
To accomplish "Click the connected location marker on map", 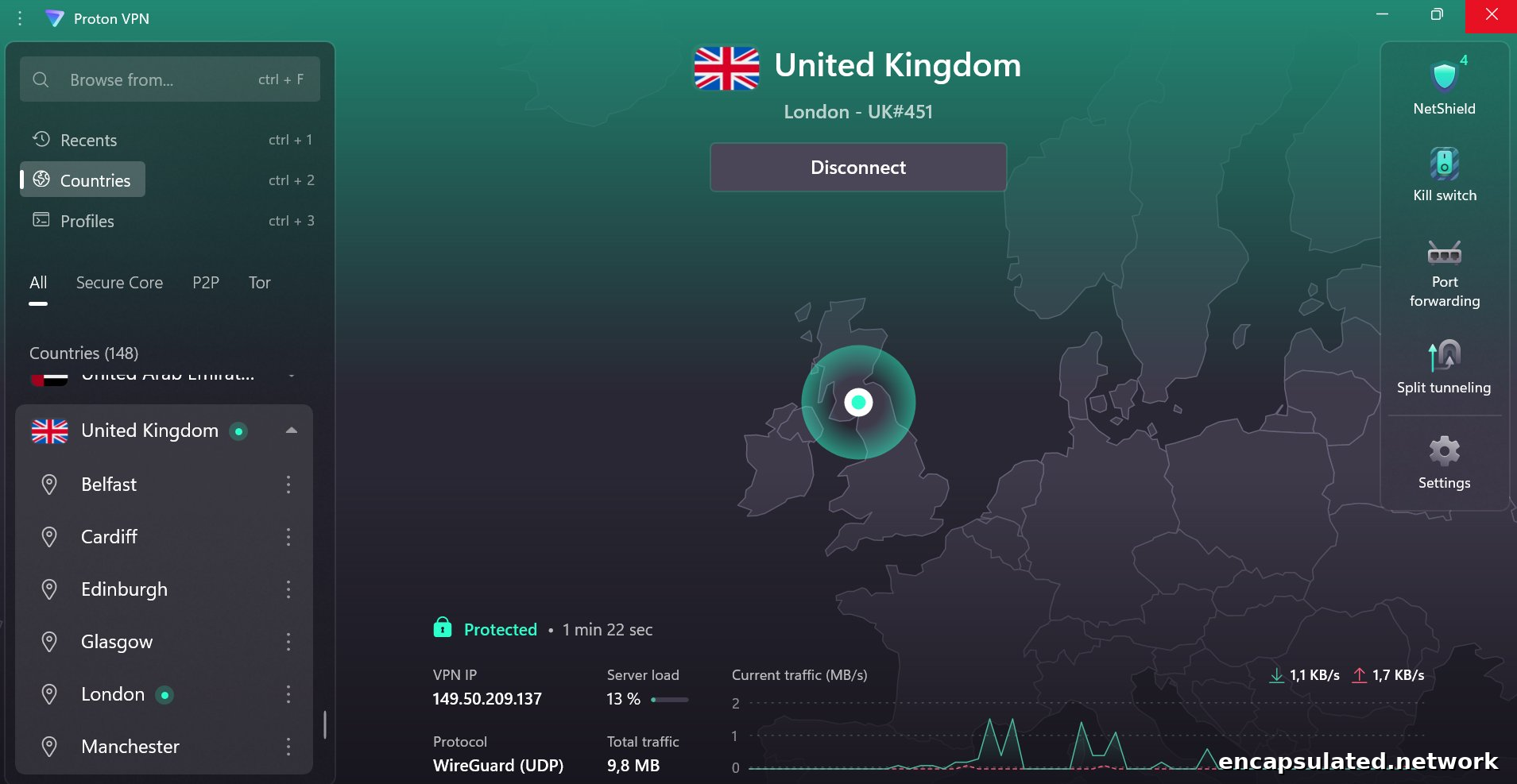I will coord(858,402).
